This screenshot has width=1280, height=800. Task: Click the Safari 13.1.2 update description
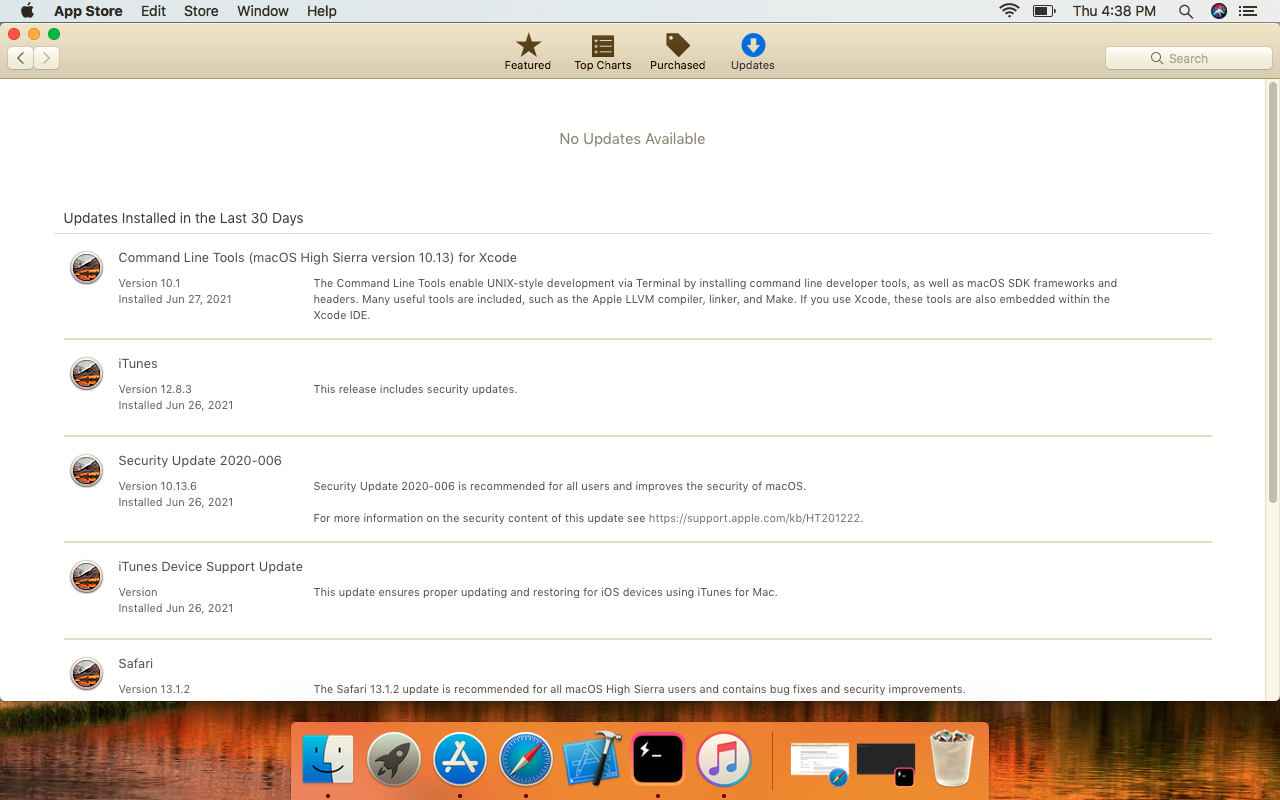click(639, 689)
